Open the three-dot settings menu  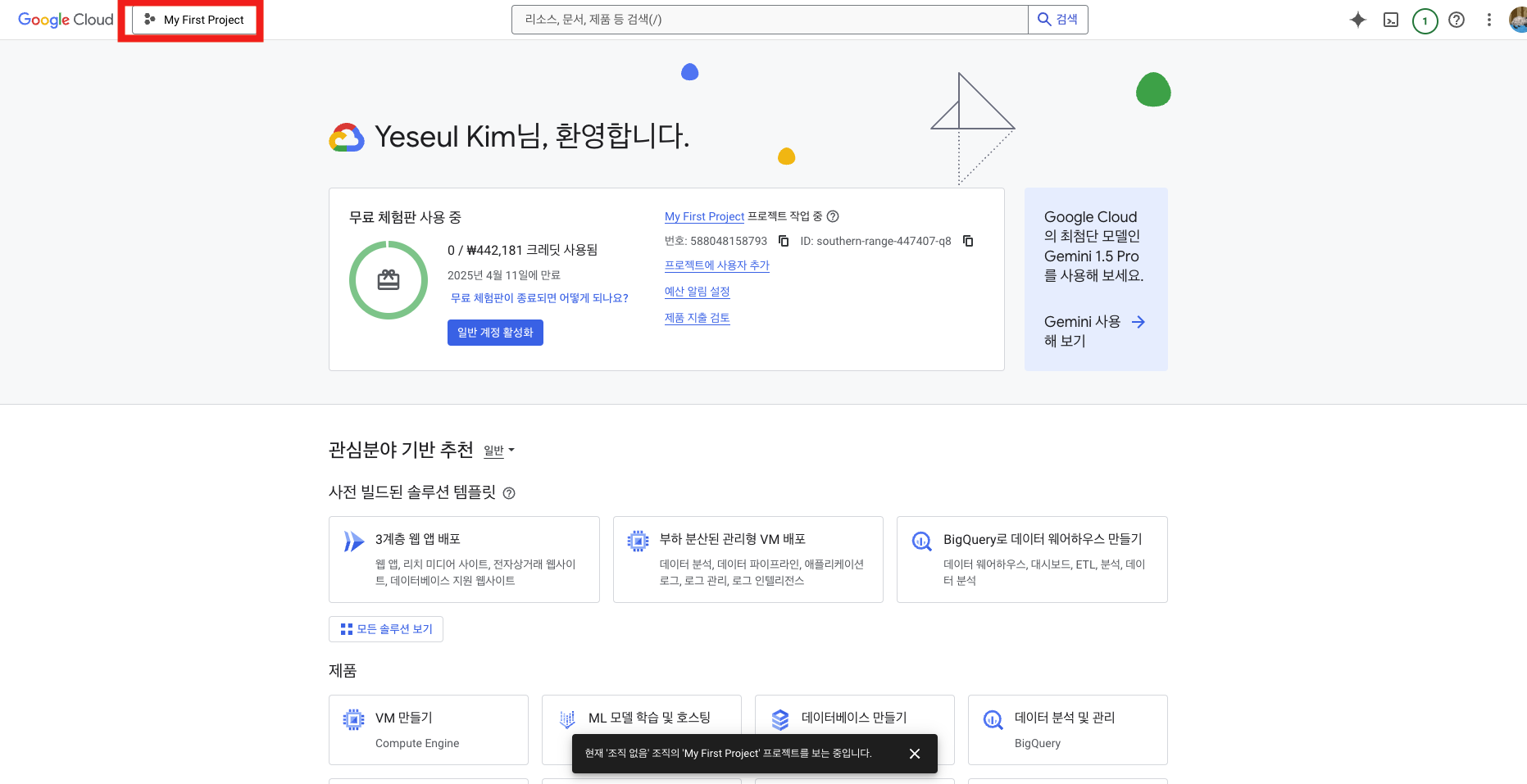click(1489, 20)
